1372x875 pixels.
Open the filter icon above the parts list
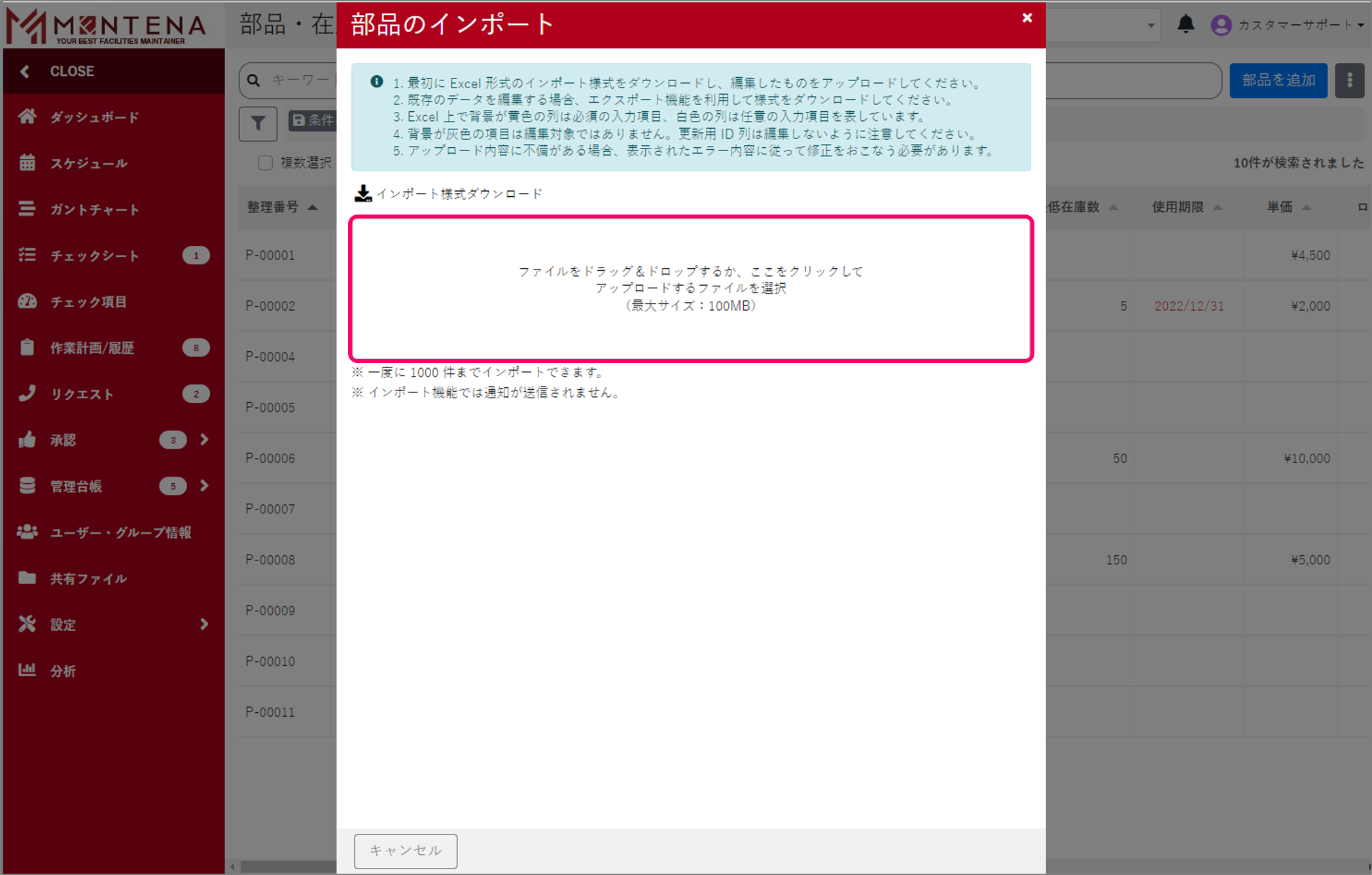coord(258,124)
